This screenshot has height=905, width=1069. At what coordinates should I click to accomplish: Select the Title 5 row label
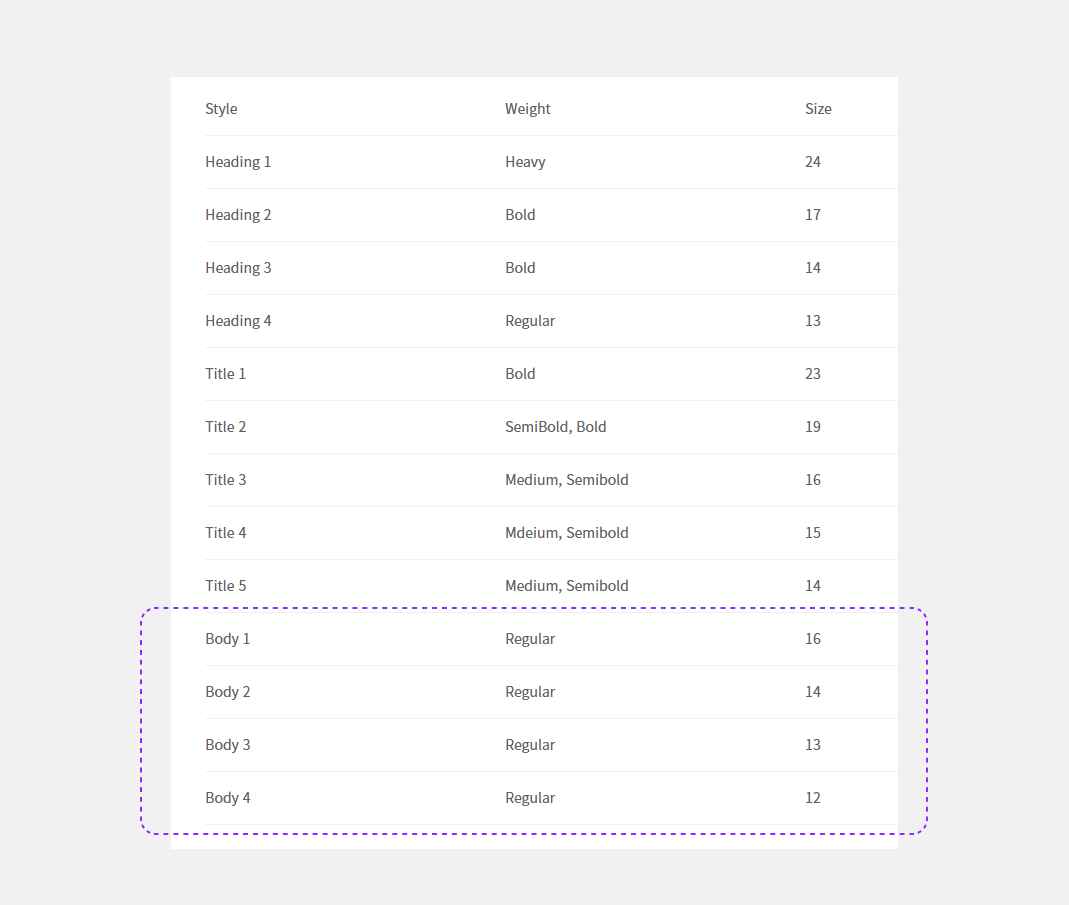[225, 586]
